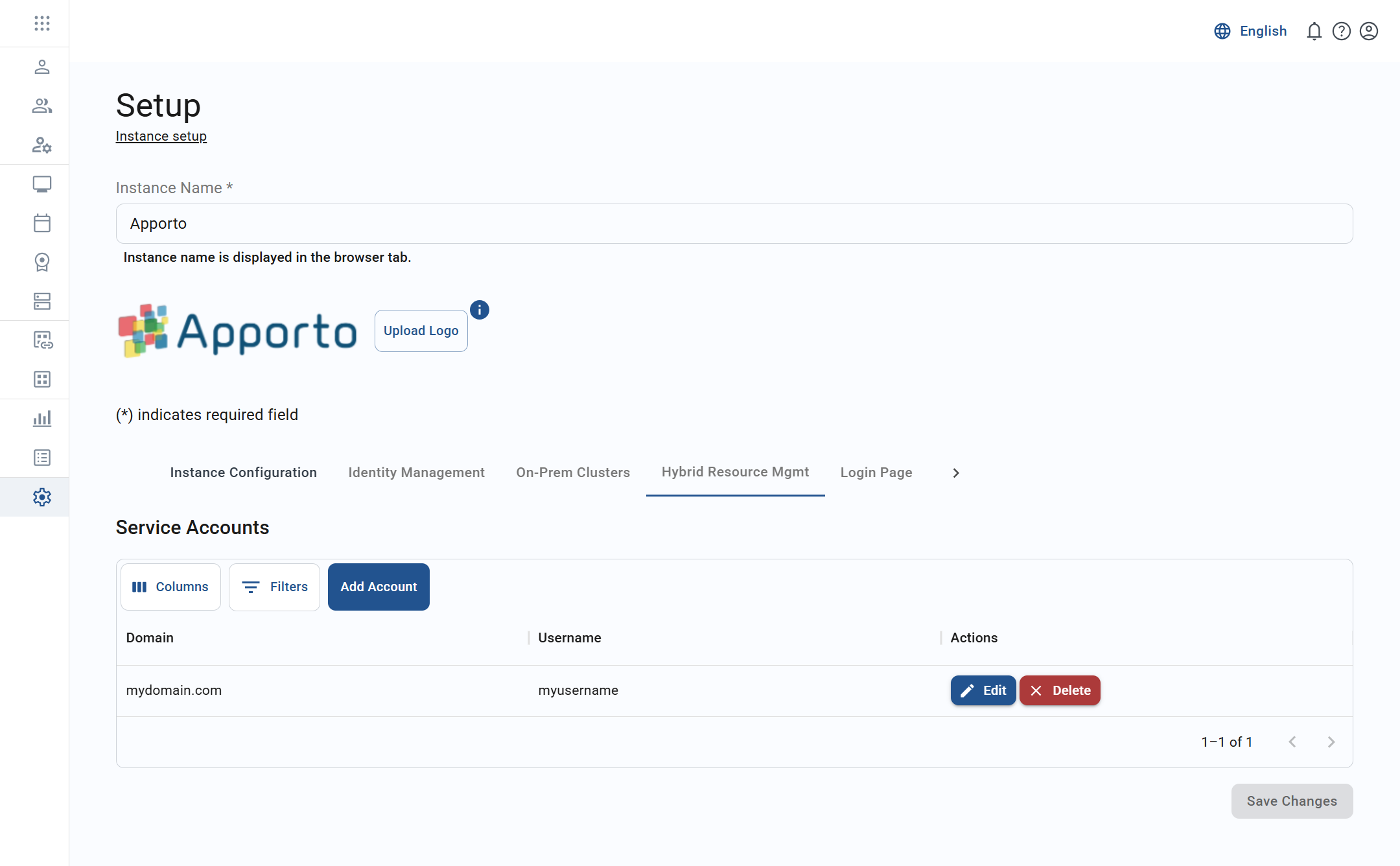Open the Columns selector

point(170,587)
